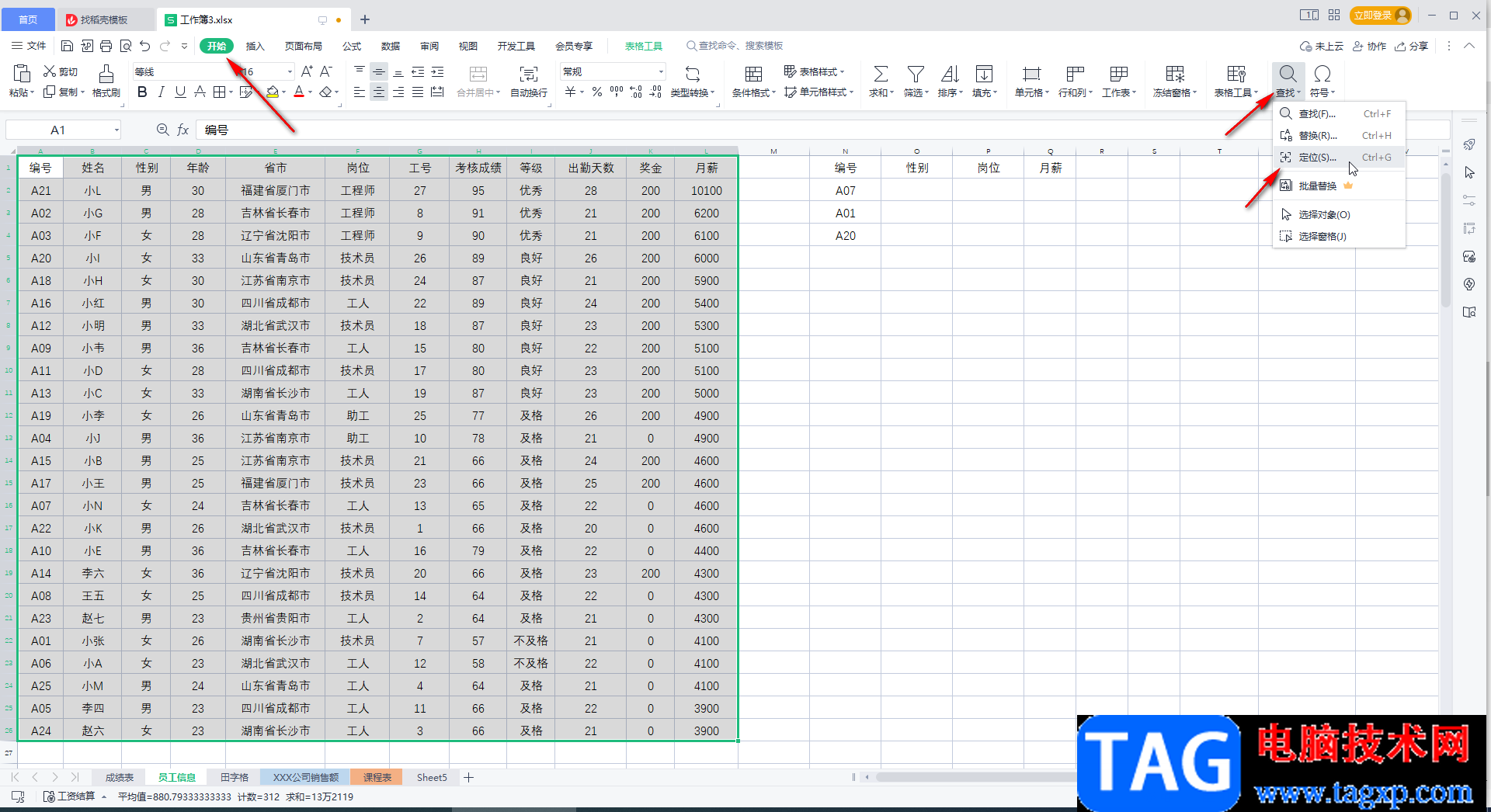Click the Worksheet (工作表) icon
1491x812 pixels.
point(1119,74)
